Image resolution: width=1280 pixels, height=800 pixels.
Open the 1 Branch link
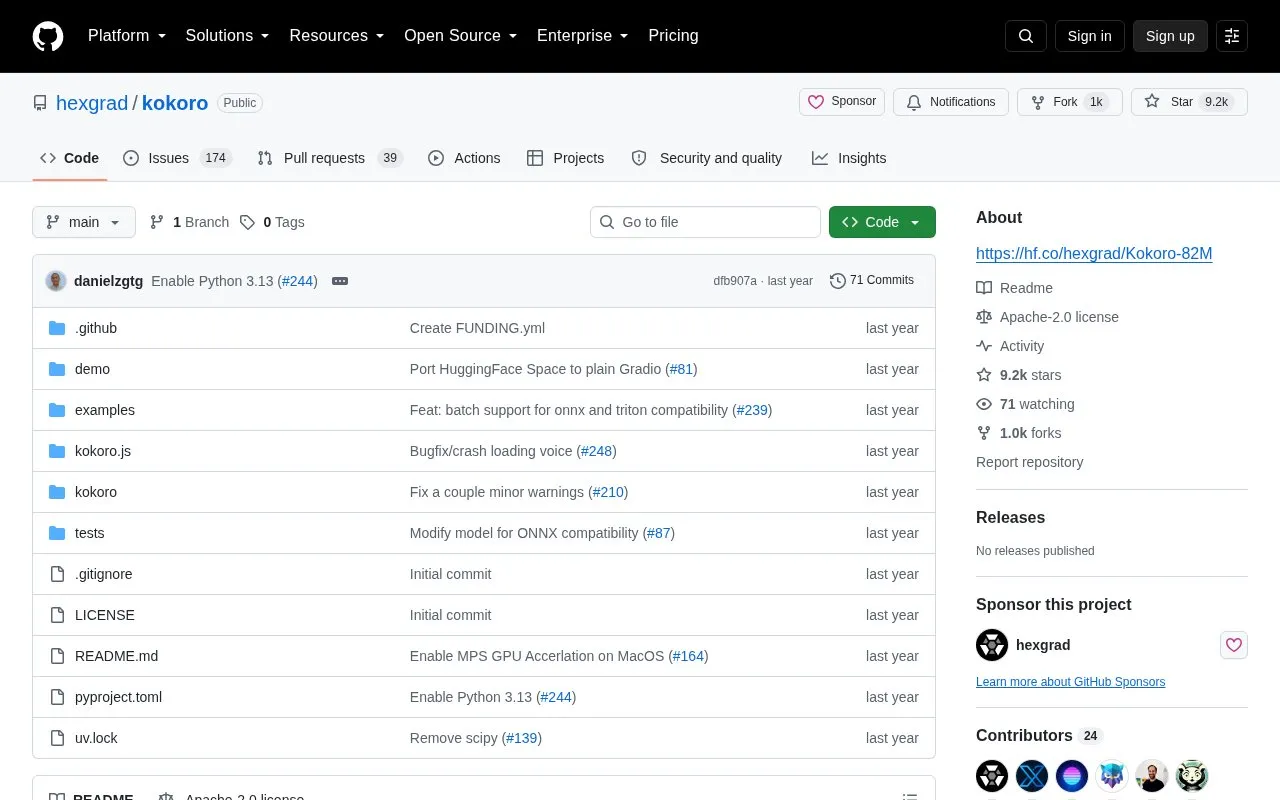tap(190, 222)
